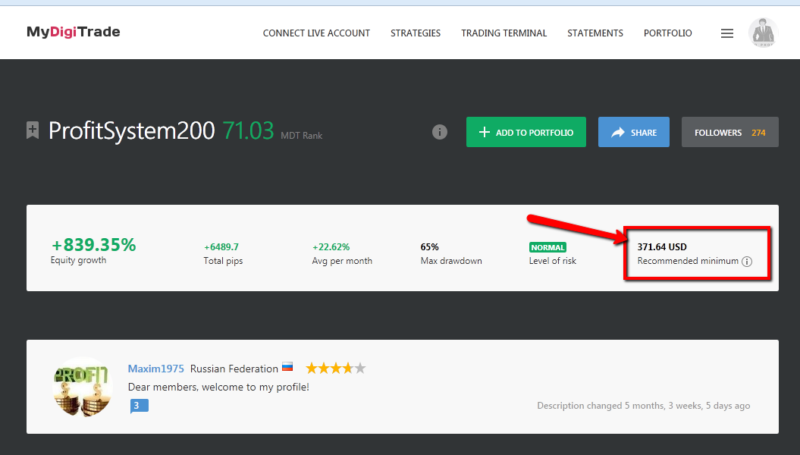800x455 pixels.
Task: Open the hamburger menu icon
Action: (727, 33)
